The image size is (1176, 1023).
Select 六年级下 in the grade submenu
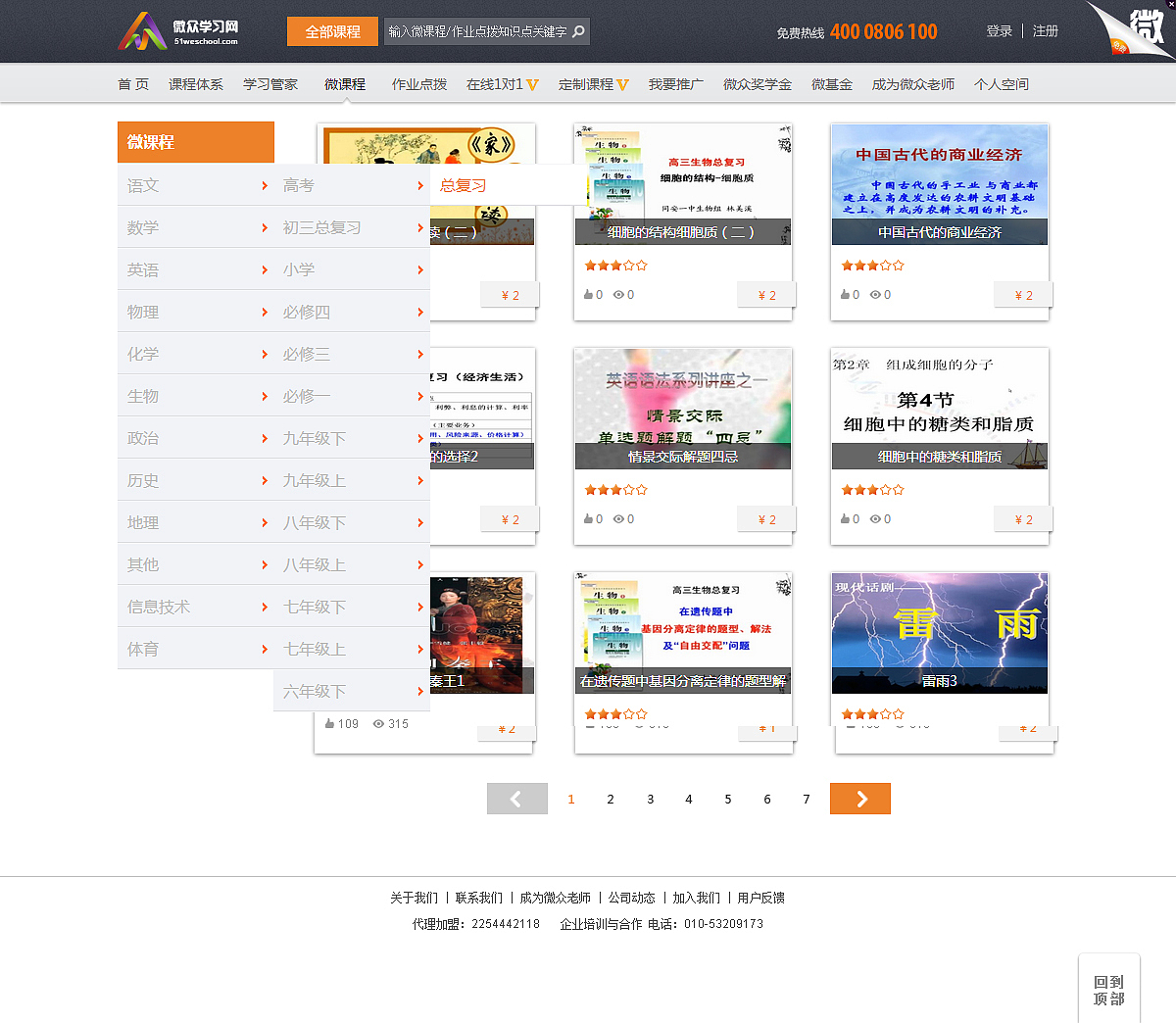pos(352,691)
